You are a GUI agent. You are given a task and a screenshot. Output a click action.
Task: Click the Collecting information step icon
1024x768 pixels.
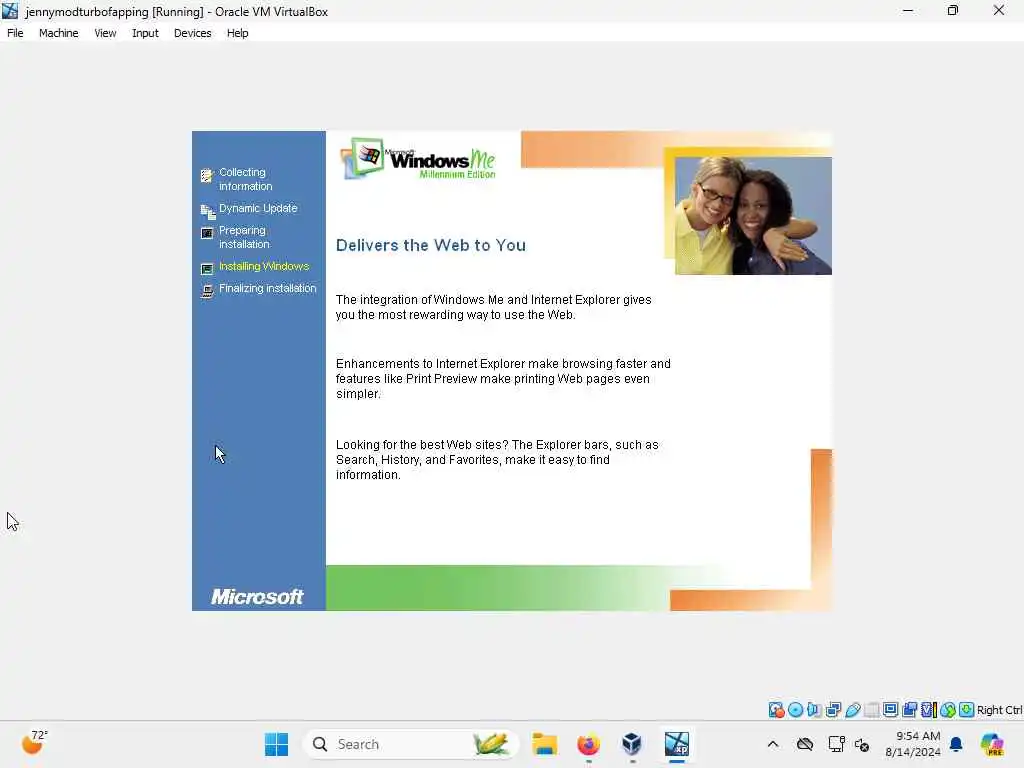tap(207, 176)
